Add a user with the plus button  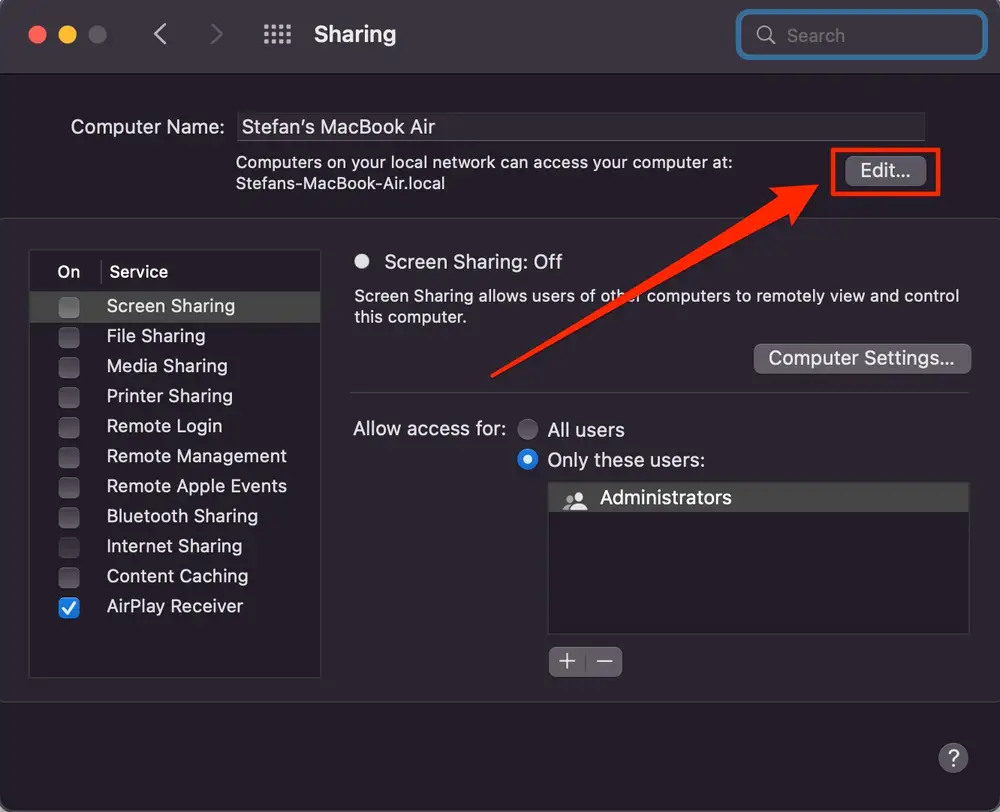pos(567,661)
